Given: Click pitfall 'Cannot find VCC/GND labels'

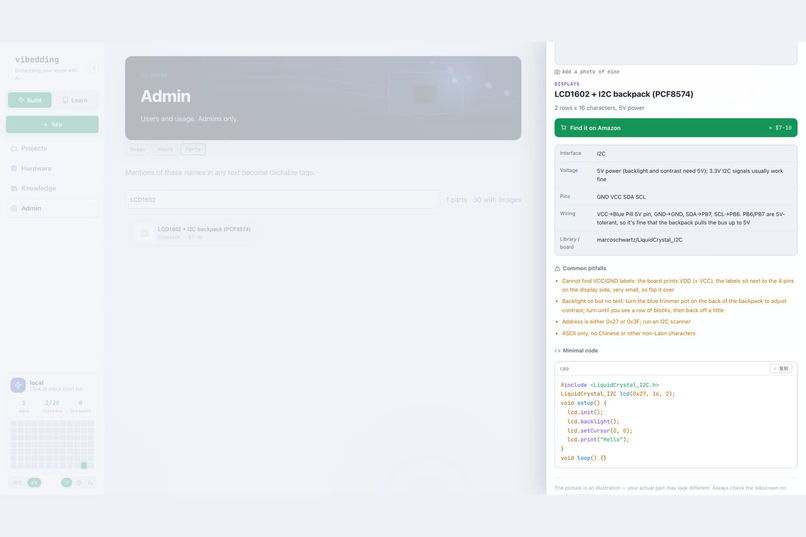Looking at the screenshot, I should 677,285.
